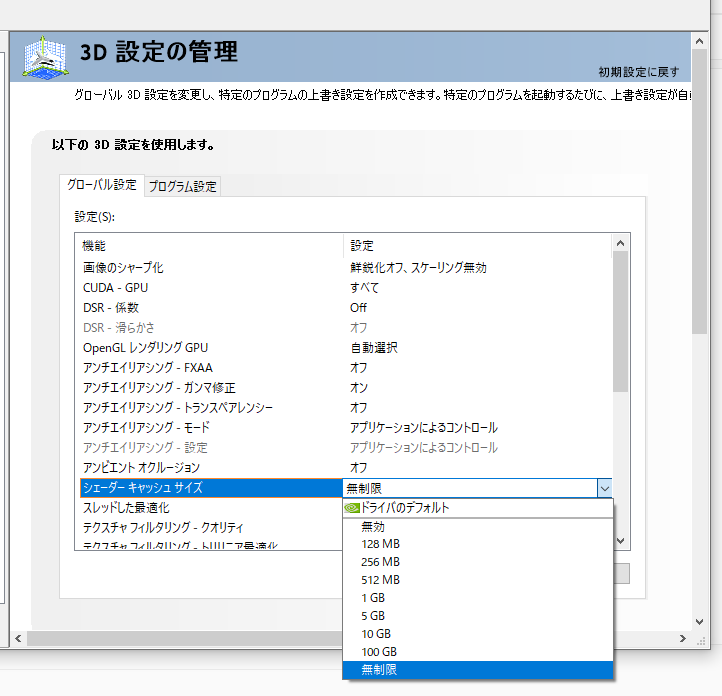Click the すべて value for CUDA
This screenshot has width=722, height=696.
click(x=364, y=288)
